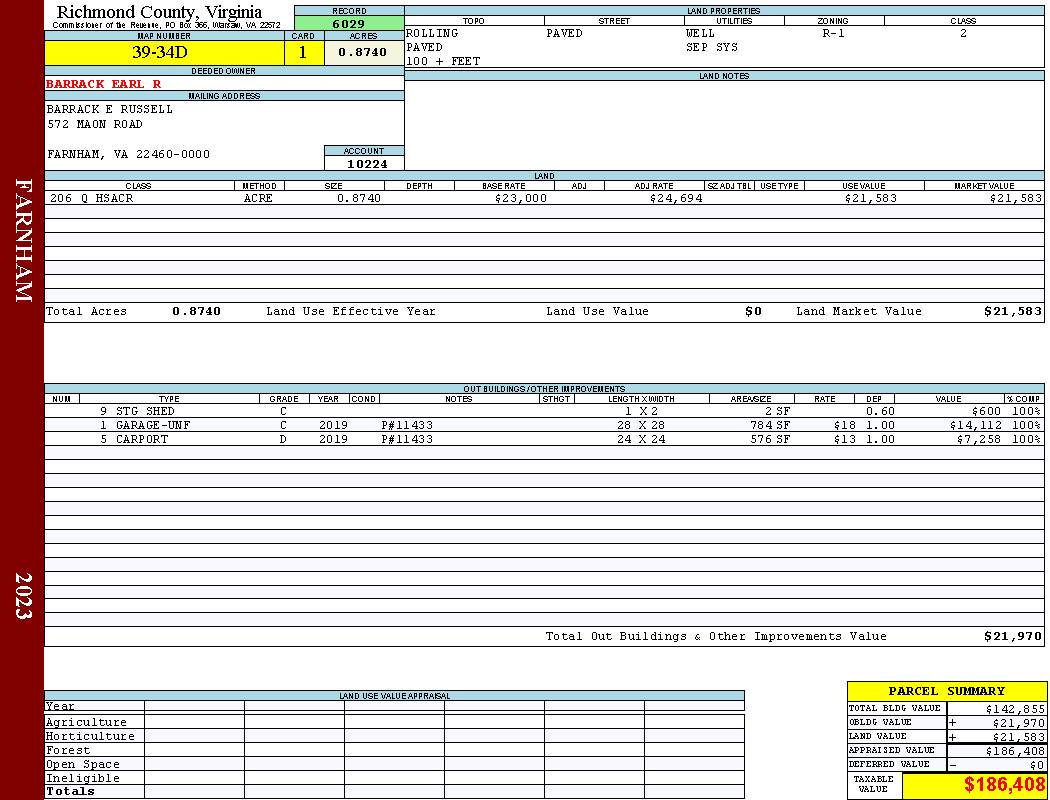
Task: Select total outbuildings value $21,970
Action: (1012, 637)
